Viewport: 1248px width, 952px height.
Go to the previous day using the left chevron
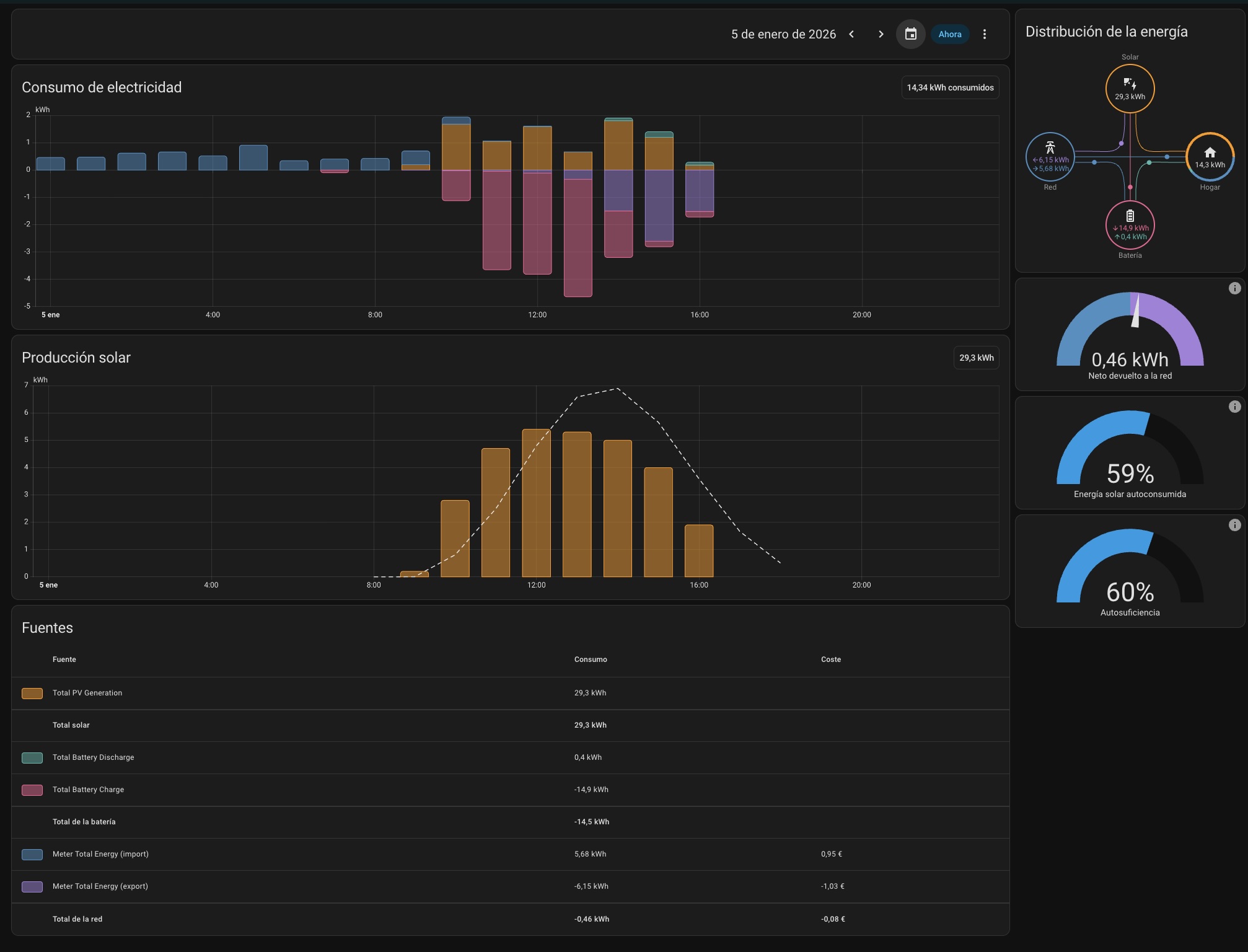point(851,34)
